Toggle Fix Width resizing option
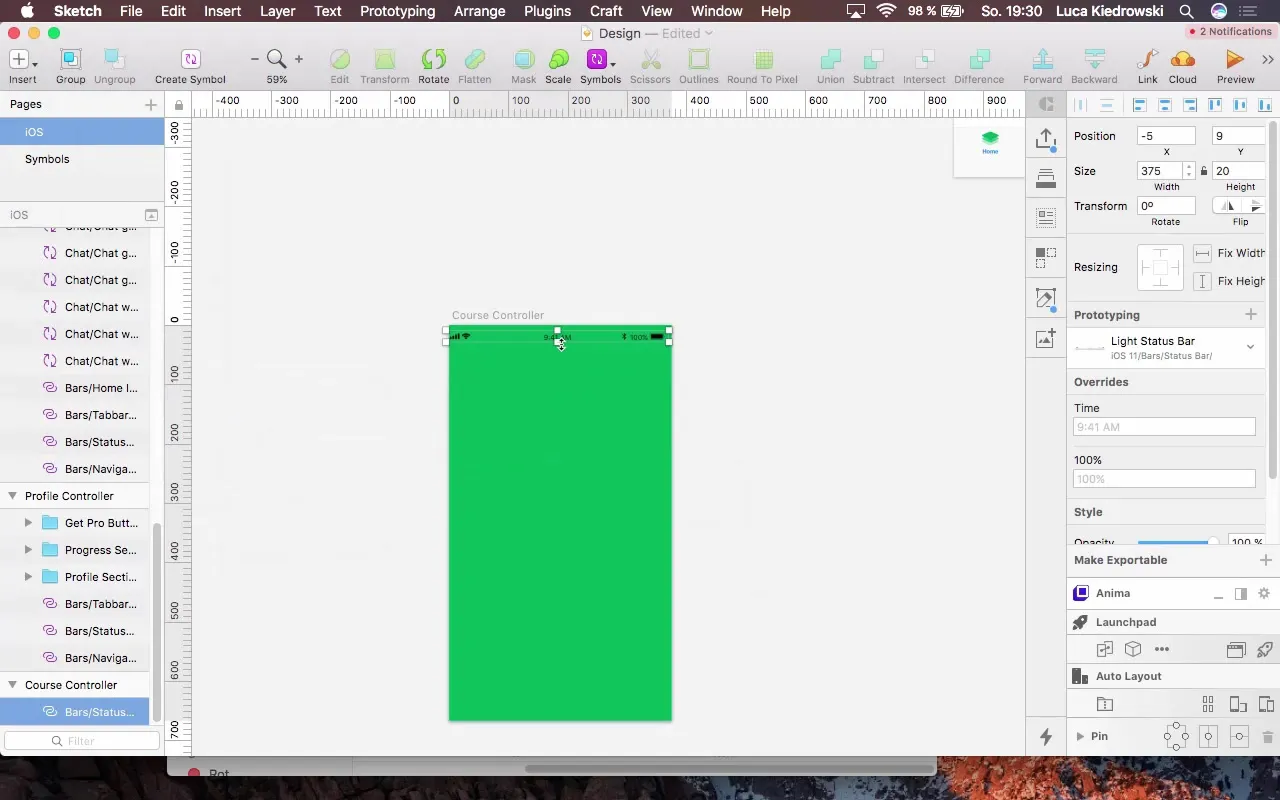Image resolution: width=1280 pixels, height=800 pixels. 1203,253
